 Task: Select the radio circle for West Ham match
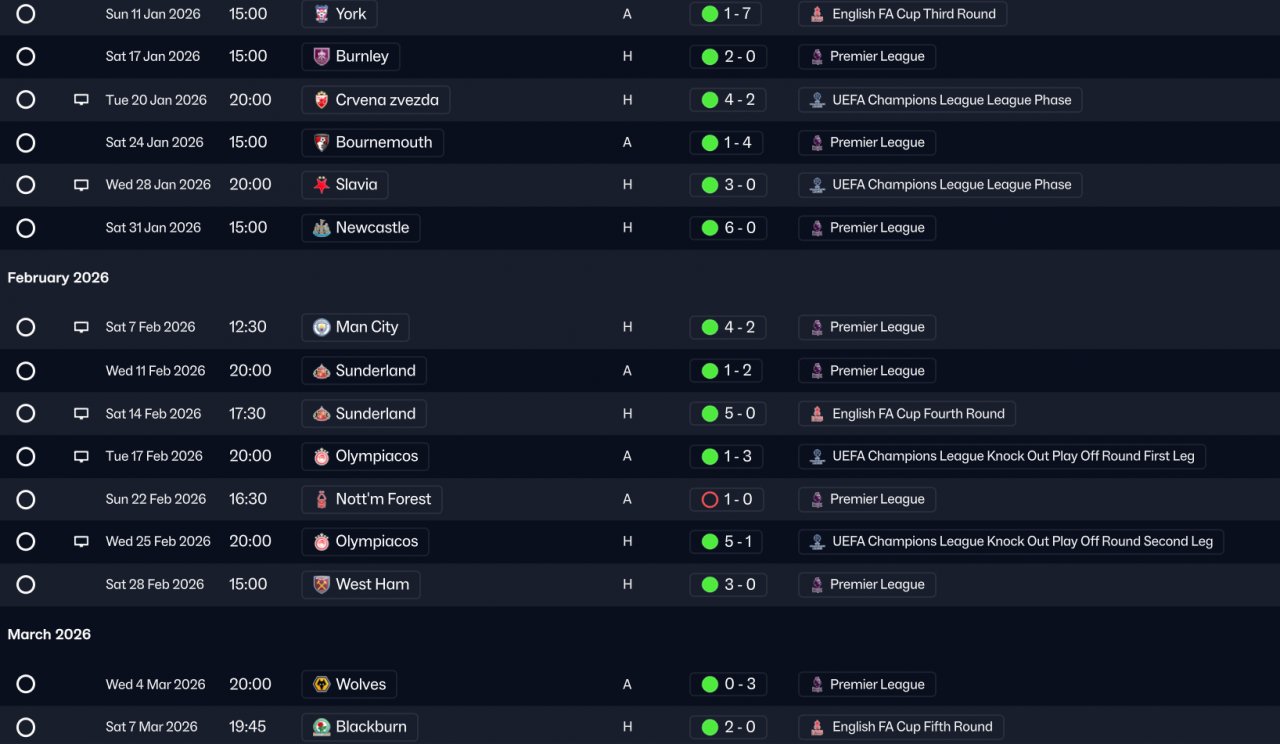pyautogui.click(x=26, y=584)
